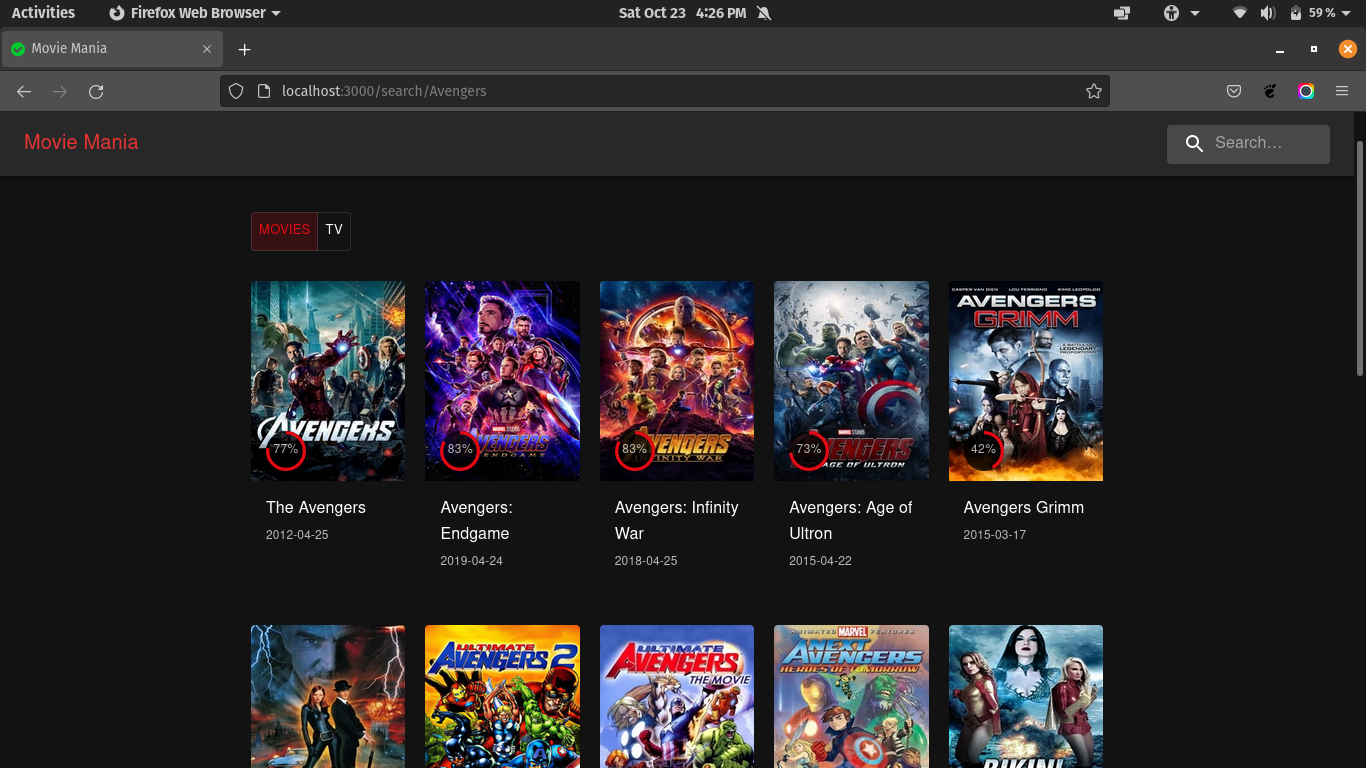
Task: Open The Avengers poster
Action: (328, 381)
